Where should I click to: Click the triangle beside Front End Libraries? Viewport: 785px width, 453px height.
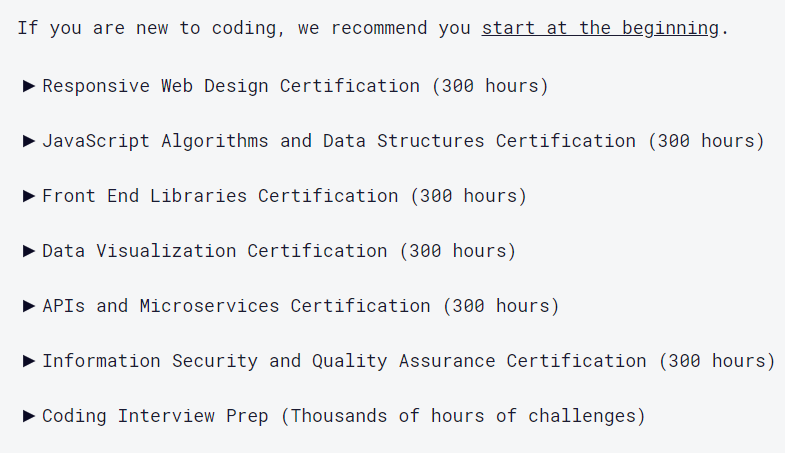29,196
